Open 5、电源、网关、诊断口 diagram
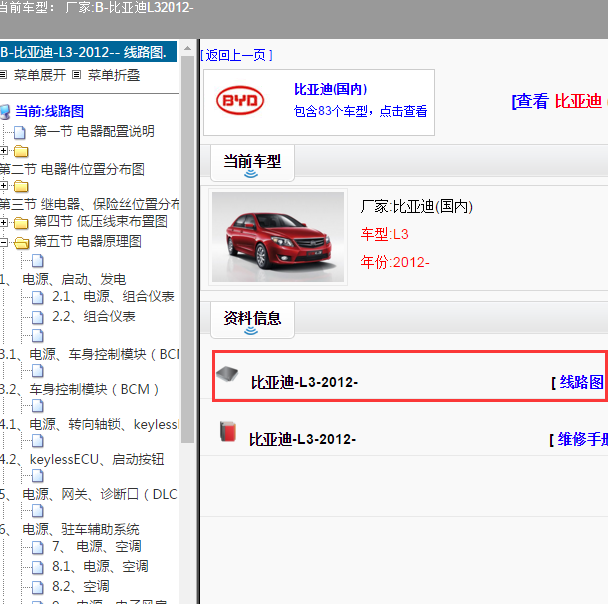Screen dimensions: 608x604 [89, 494]
